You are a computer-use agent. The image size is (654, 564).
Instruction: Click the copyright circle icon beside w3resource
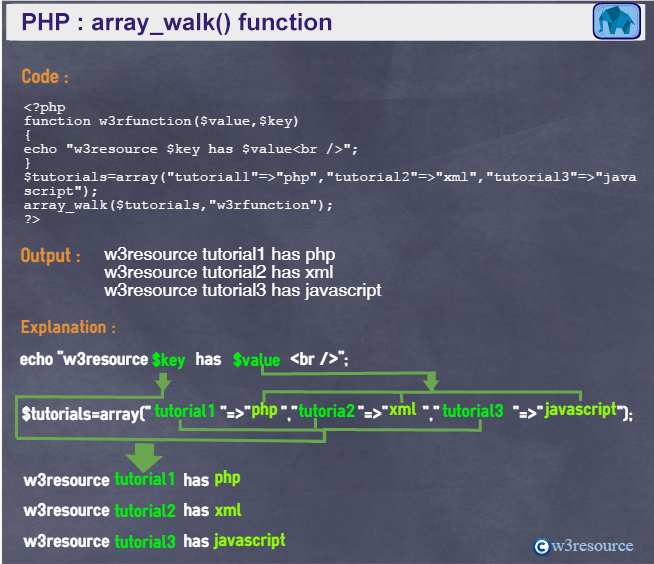[542, 546]
